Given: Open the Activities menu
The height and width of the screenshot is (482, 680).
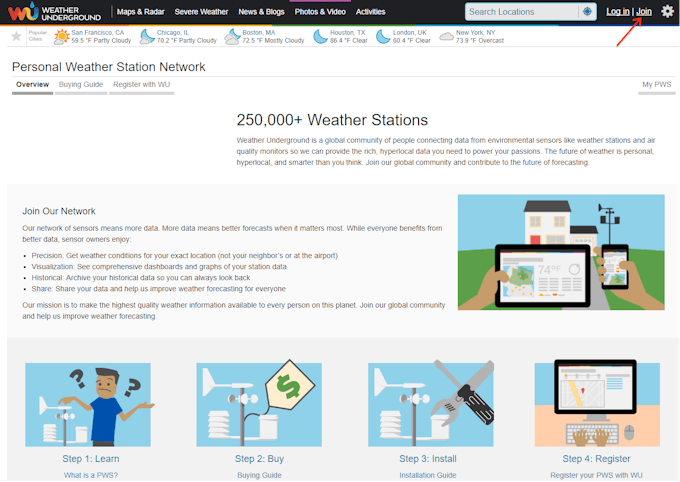Looking at the screenshot, I should pos(370,12).
